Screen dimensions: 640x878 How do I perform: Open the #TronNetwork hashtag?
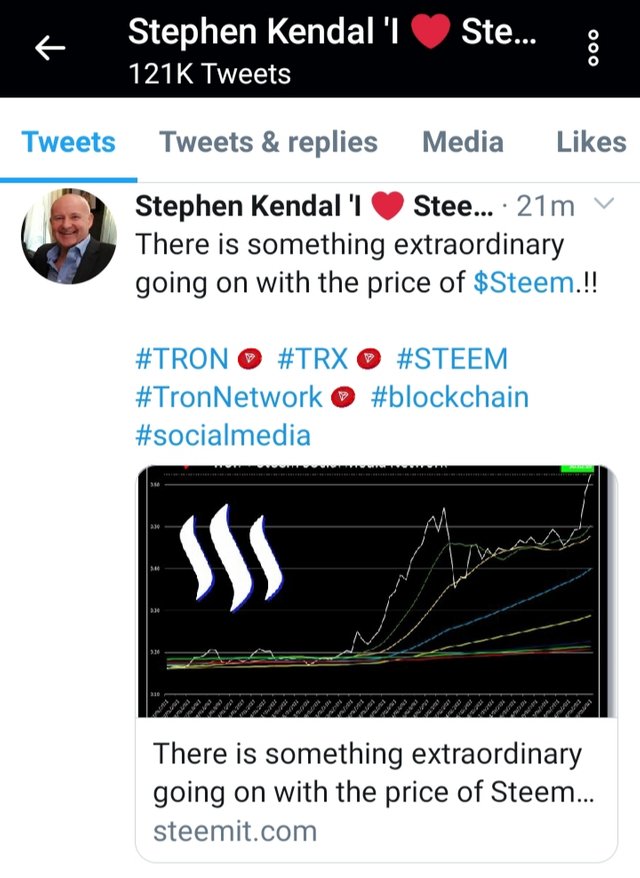(229, 397)
